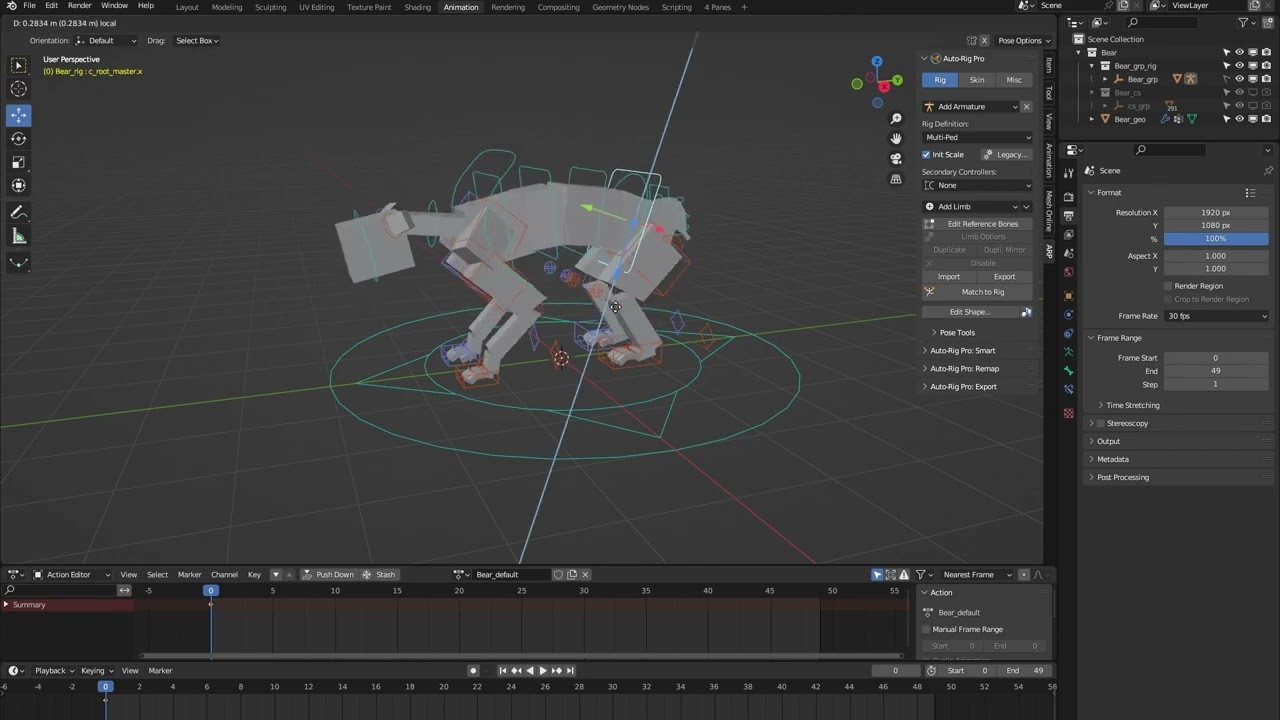Switch perspective/orthographic grid icon
The image size is (1280, 720).
click(896, 178)
